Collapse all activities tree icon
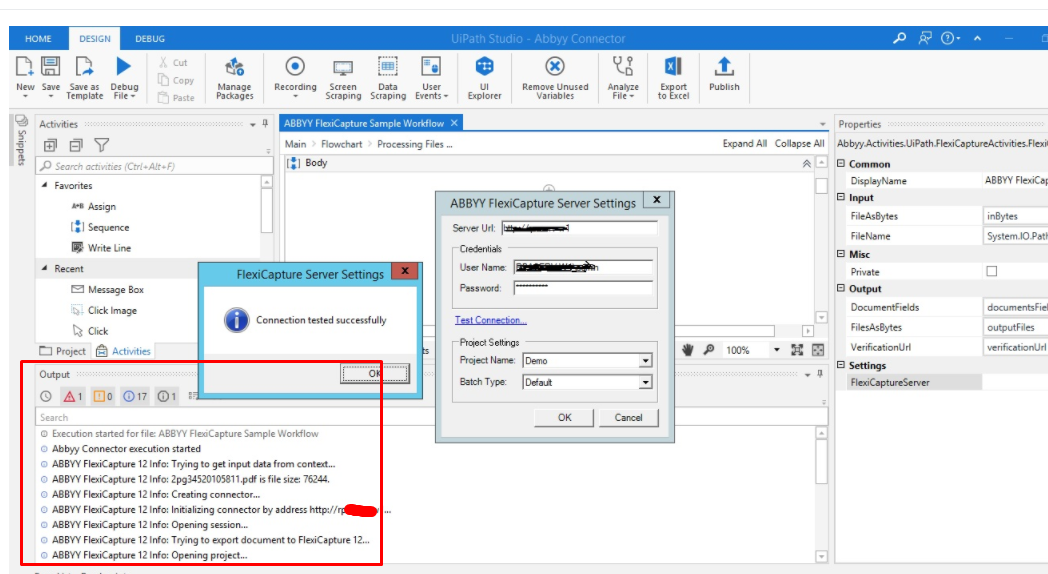 tap(76, 145)
